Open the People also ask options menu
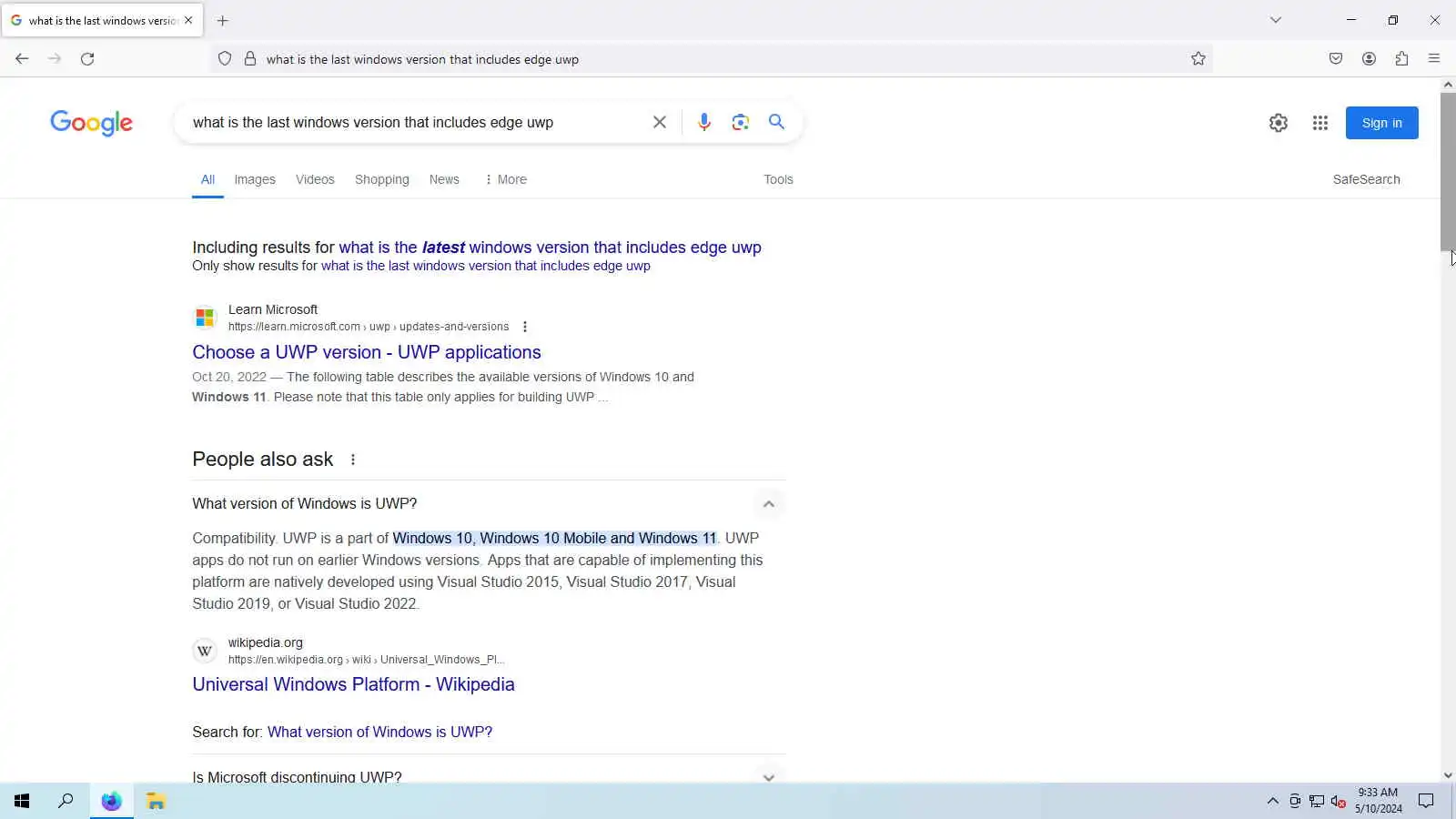1456x819 pixels. click(x=353, y=460)
